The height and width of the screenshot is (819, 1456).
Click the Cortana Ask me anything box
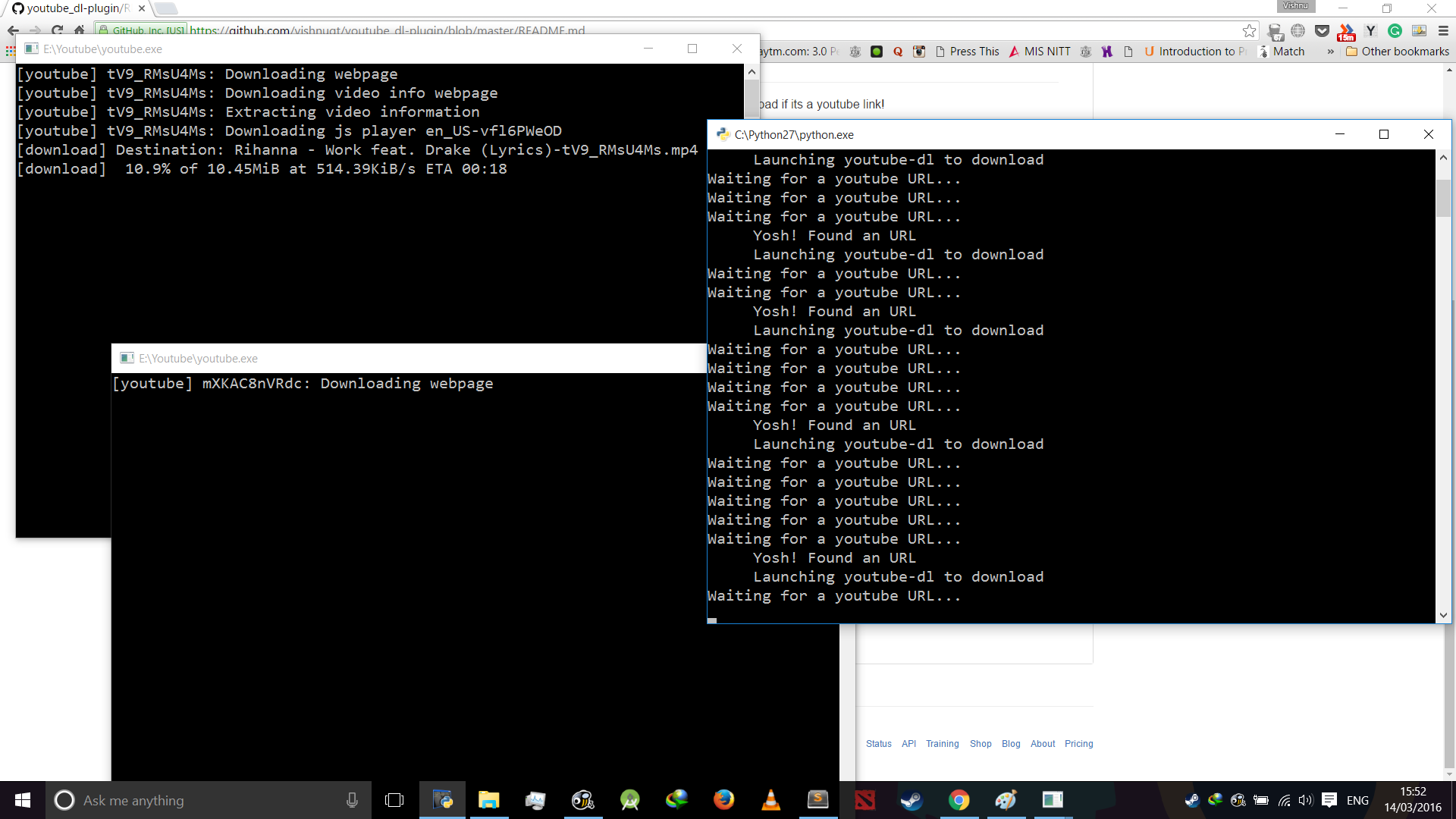pos(209,800)
